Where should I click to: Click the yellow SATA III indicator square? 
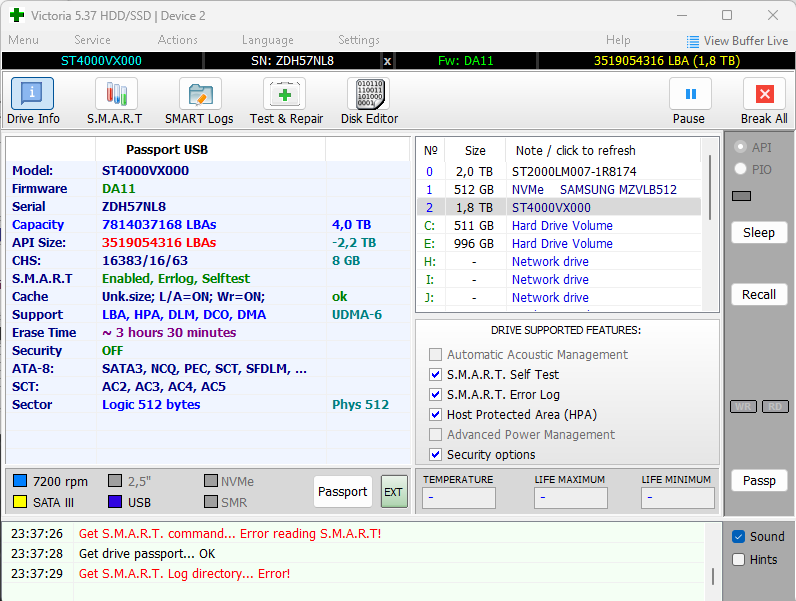[20, 502]
